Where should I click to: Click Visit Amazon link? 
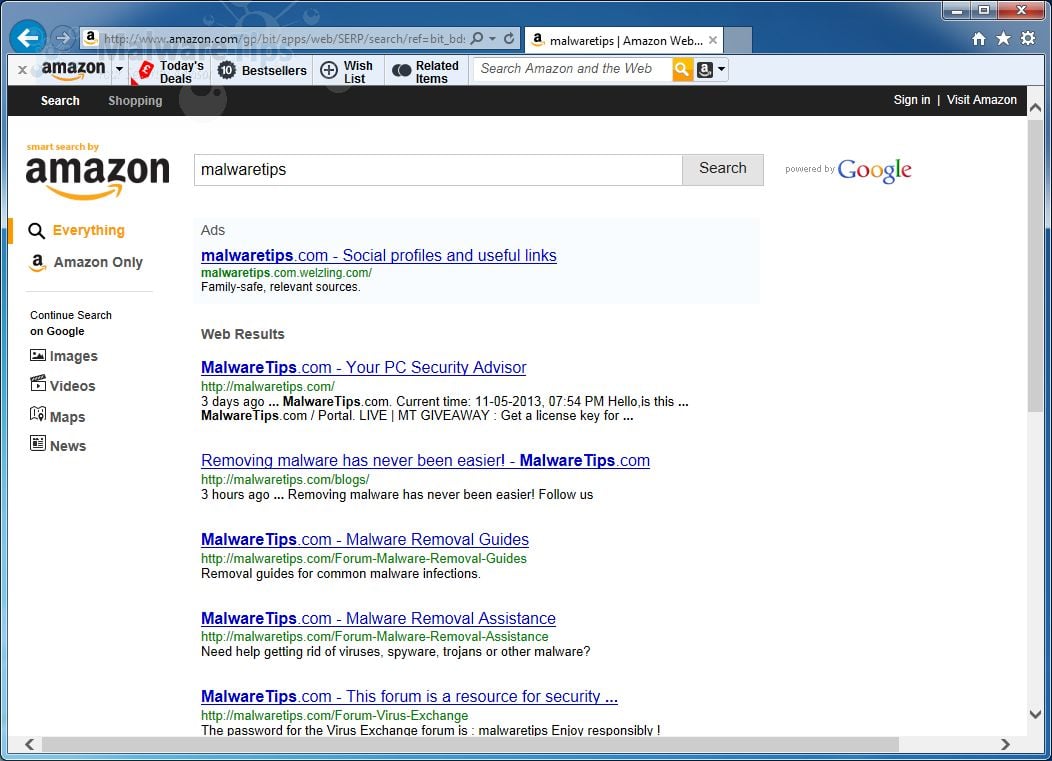coord(982,100)
